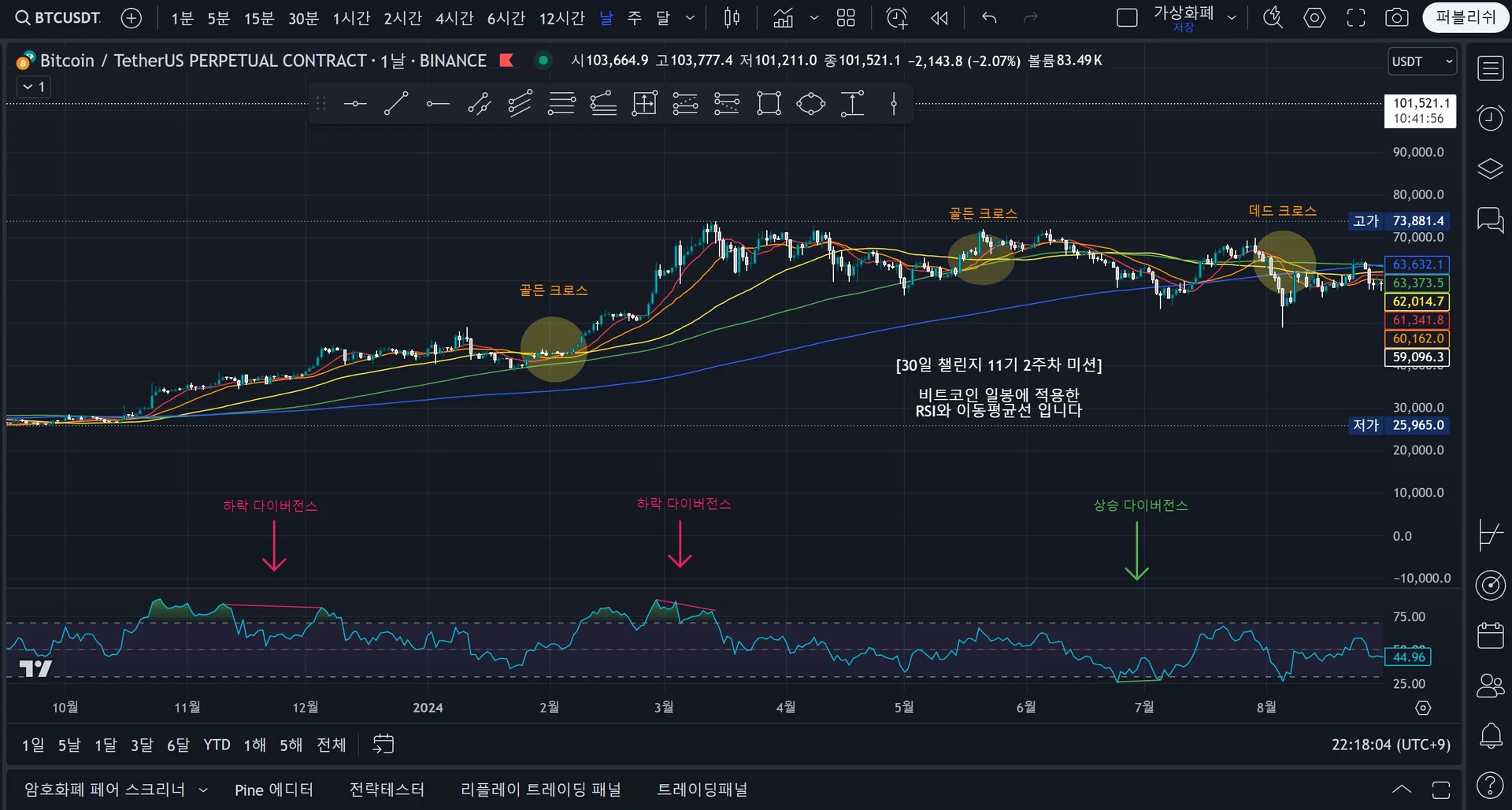Select the 1해 date range button
The height and width of the screenshot is (810, 1512).
click(254, 745)
